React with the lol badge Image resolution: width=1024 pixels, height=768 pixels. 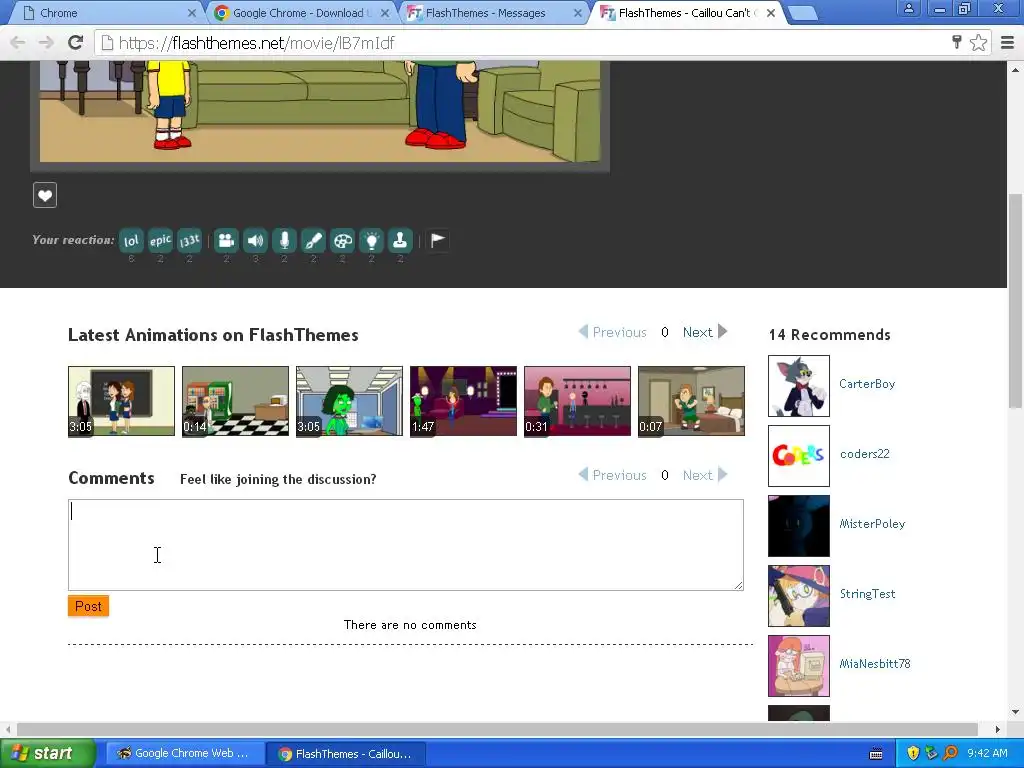131,240
